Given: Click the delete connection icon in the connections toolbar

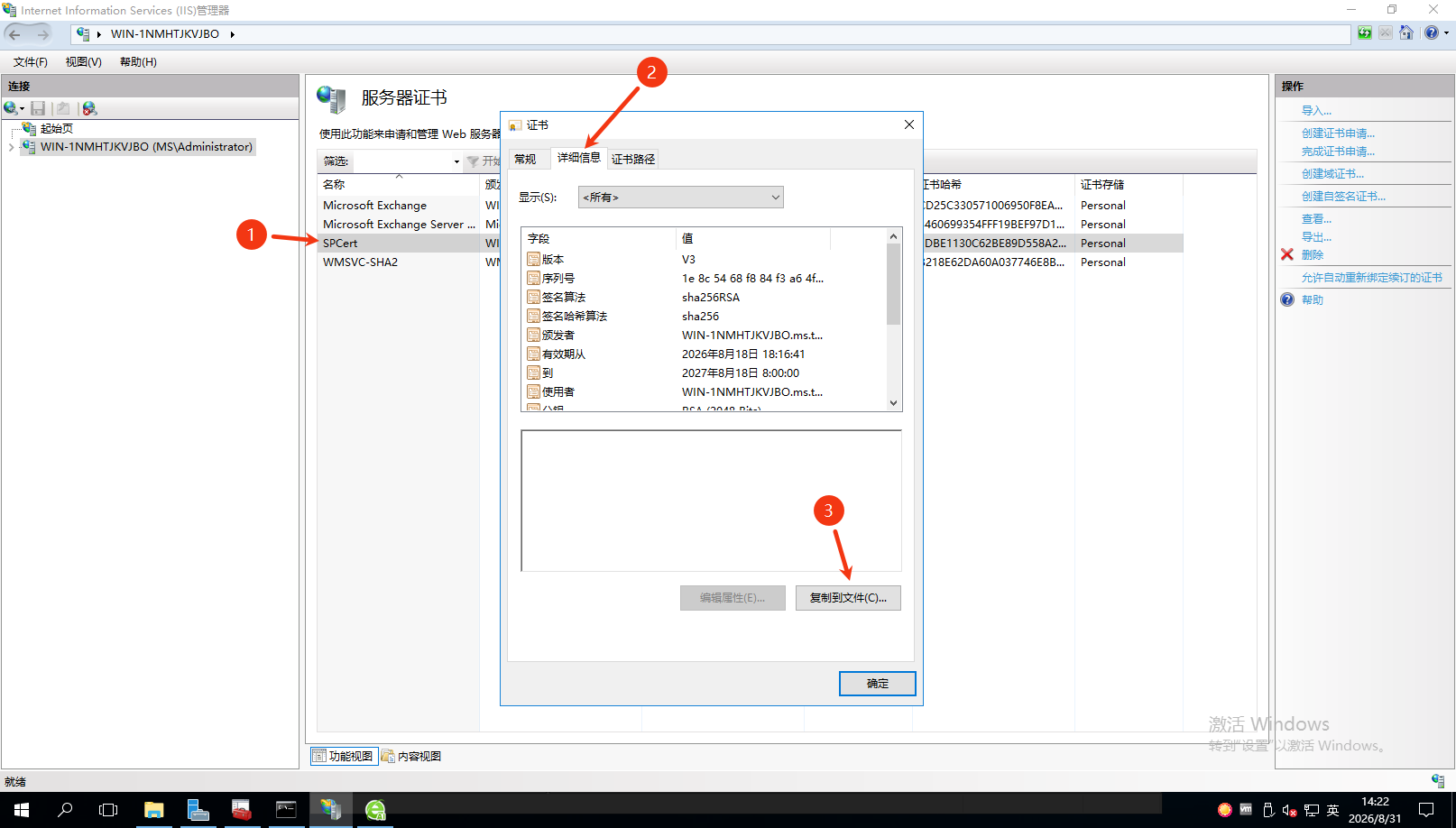Looking at the screenshot, I should pyautogui.click(x=89, y=108).
